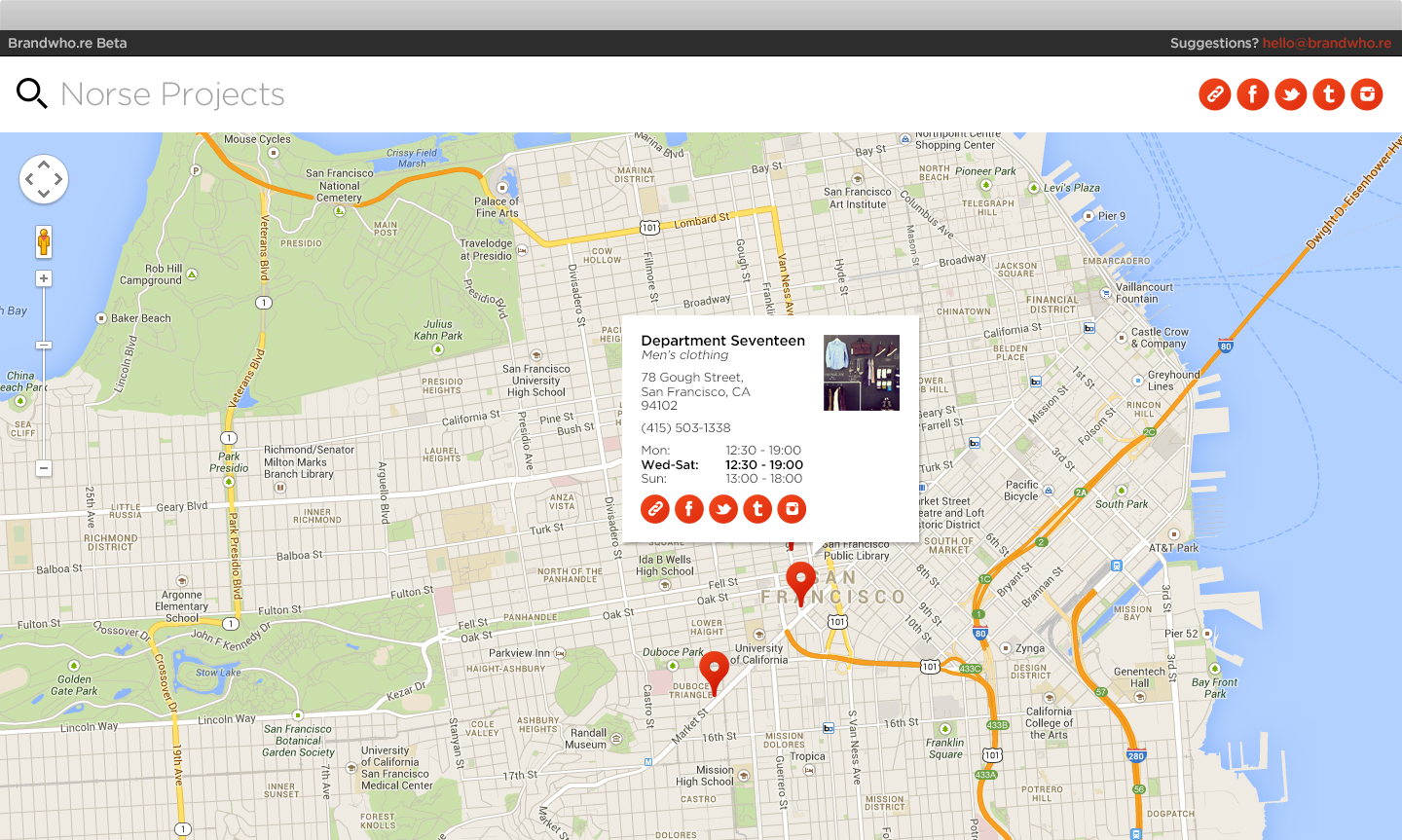This screenshot has height=840, width=1402.
Task: Pan the map right with the arrow control
Action: (x=58, y=179)
